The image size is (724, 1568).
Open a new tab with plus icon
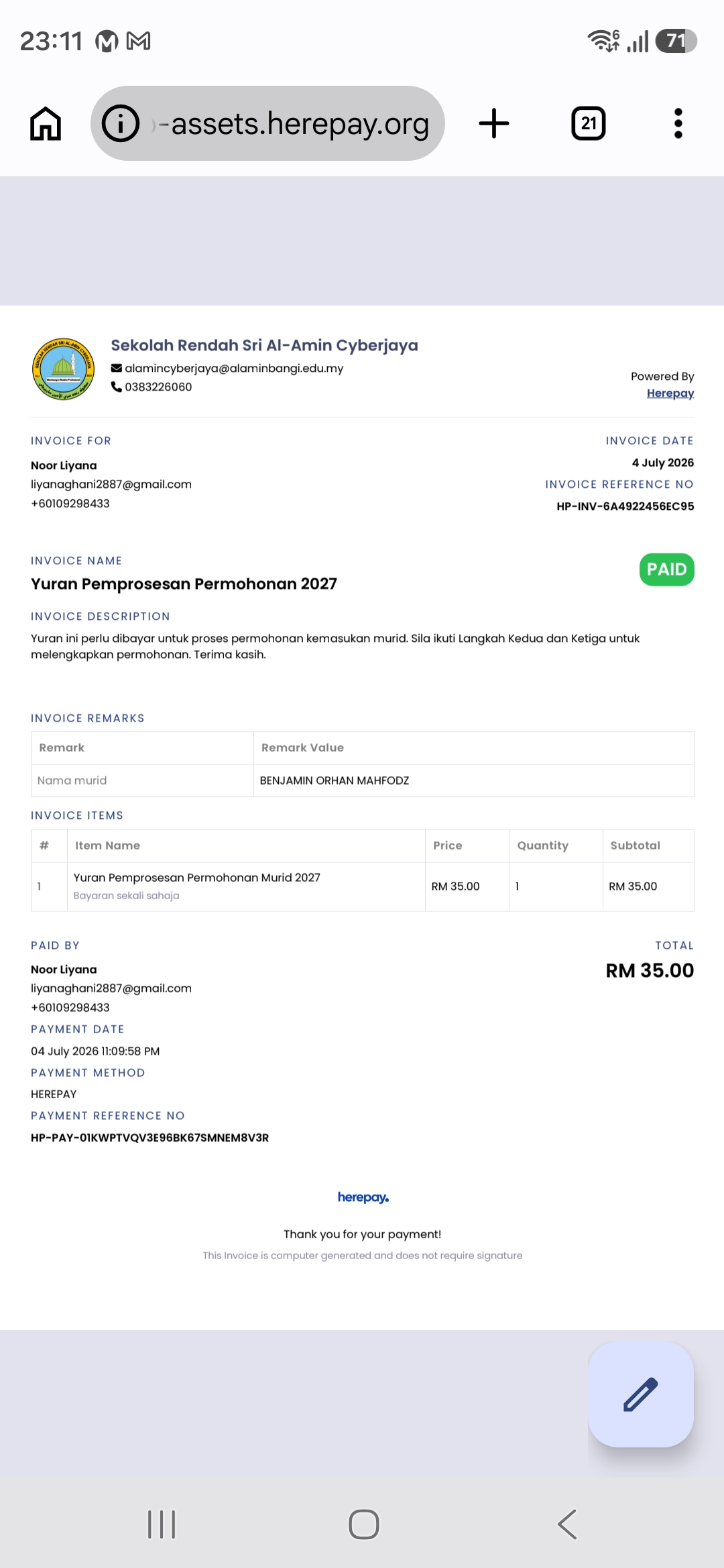[494, 123]
